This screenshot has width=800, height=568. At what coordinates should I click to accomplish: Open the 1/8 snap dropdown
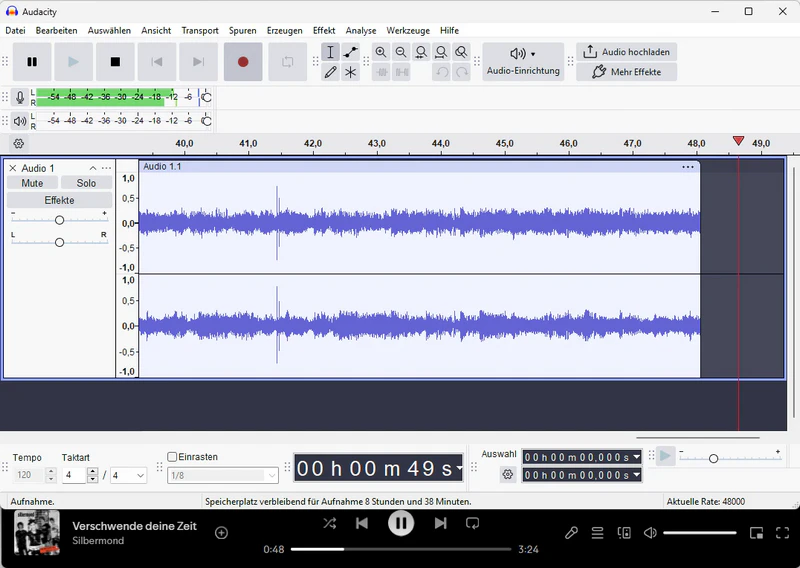point(223,475)
